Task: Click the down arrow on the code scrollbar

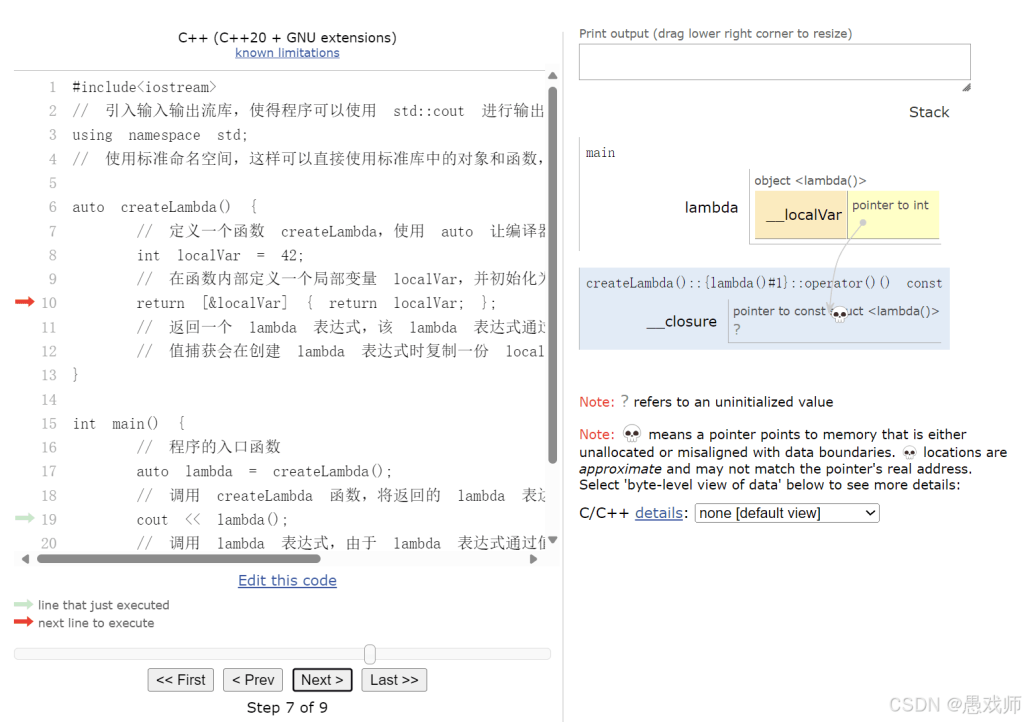Action: pyautogui.click(x=552, y=540)
